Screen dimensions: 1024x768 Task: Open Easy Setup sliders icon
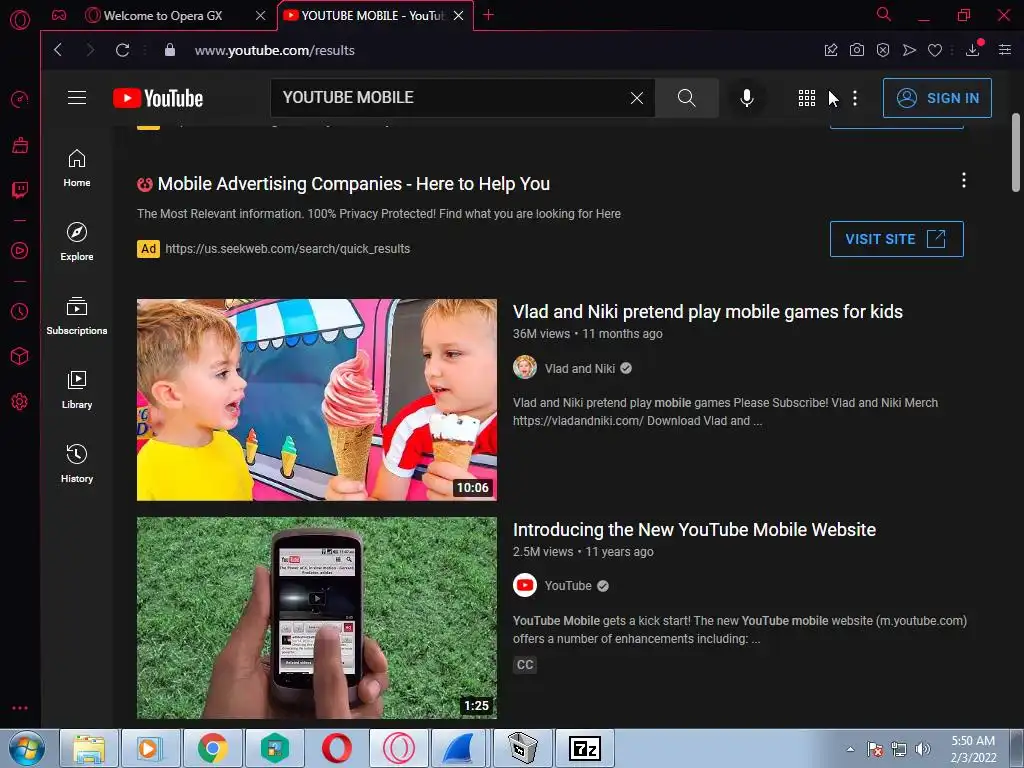pyautogui.click(x=1005, y=50)
